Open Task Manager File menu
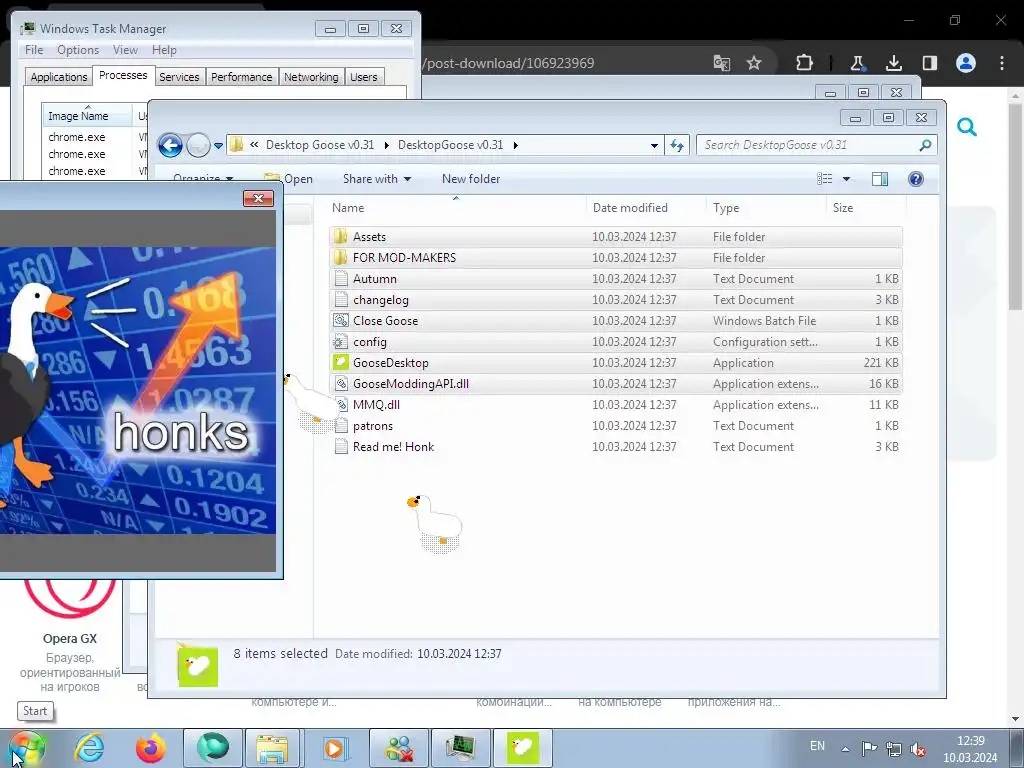Viewport: 1024px width, 768px height. [x=34, y=50]
